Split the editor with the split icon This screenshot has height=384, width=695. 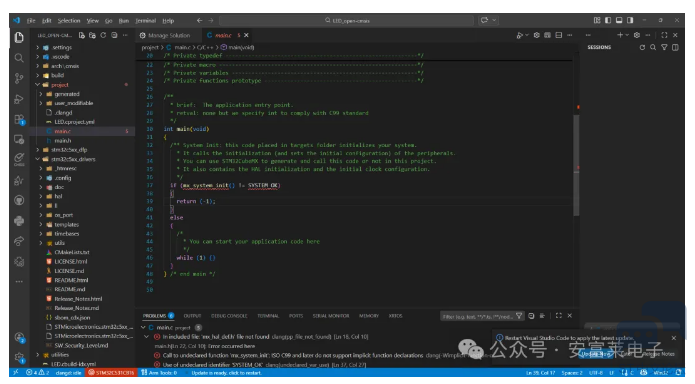558,35
